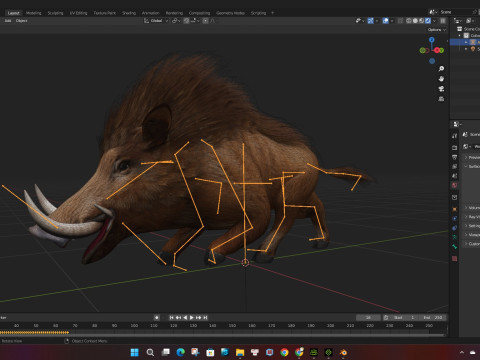Open the Object Data armature tab
The image size is (480, 360).
[x=454, y=237]
